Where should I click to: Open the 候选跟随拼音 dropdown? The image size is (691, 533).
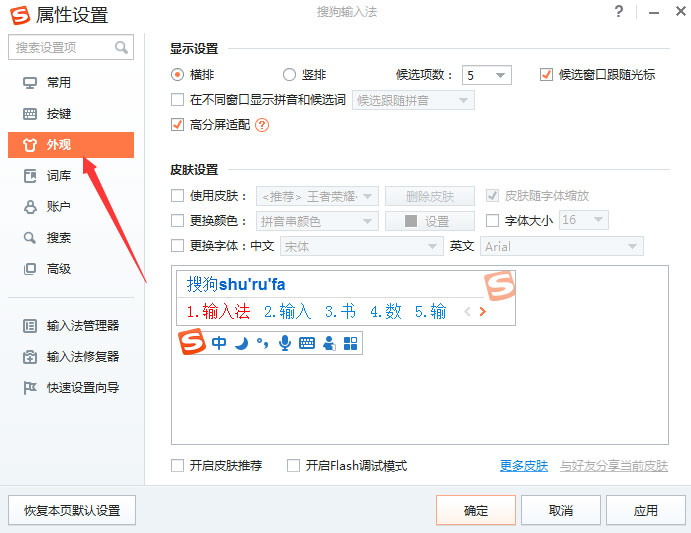[x=413, y=101]
